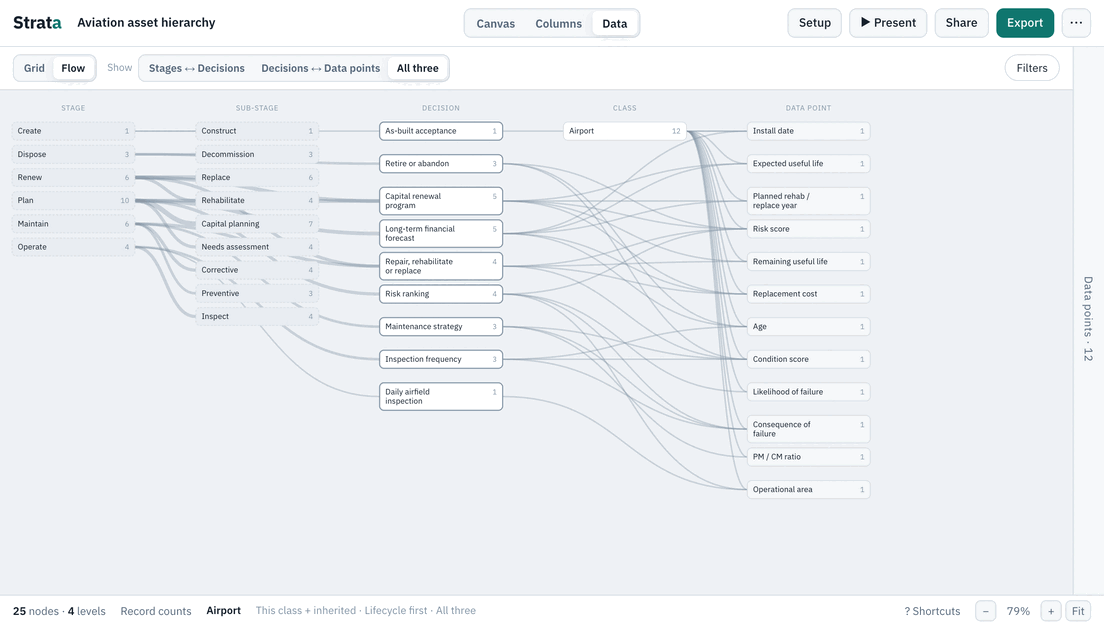
Task: Click the Rehabilitate sub-stage node
Action: coord(257,201)
